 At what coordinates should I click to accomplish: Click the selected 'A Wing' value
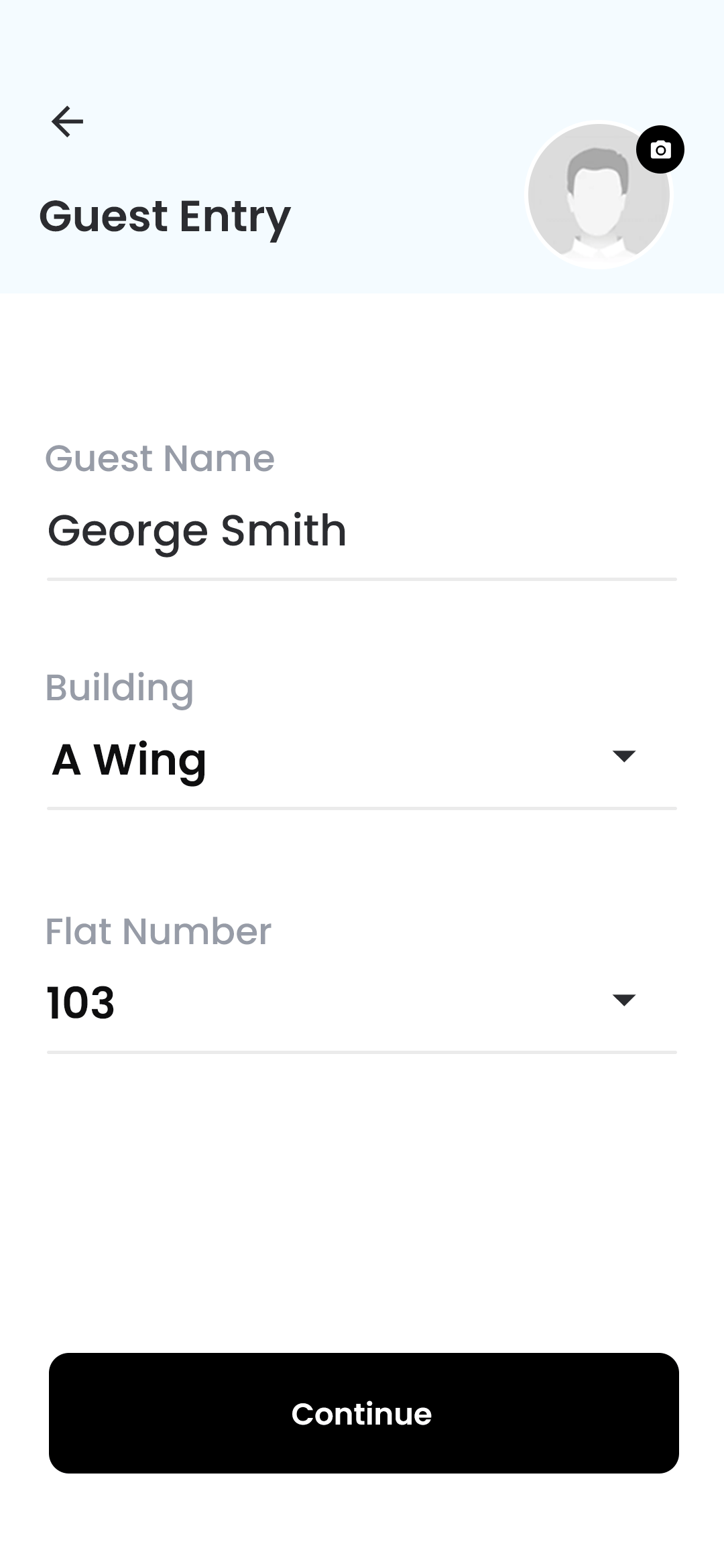(x=129, y=760)
